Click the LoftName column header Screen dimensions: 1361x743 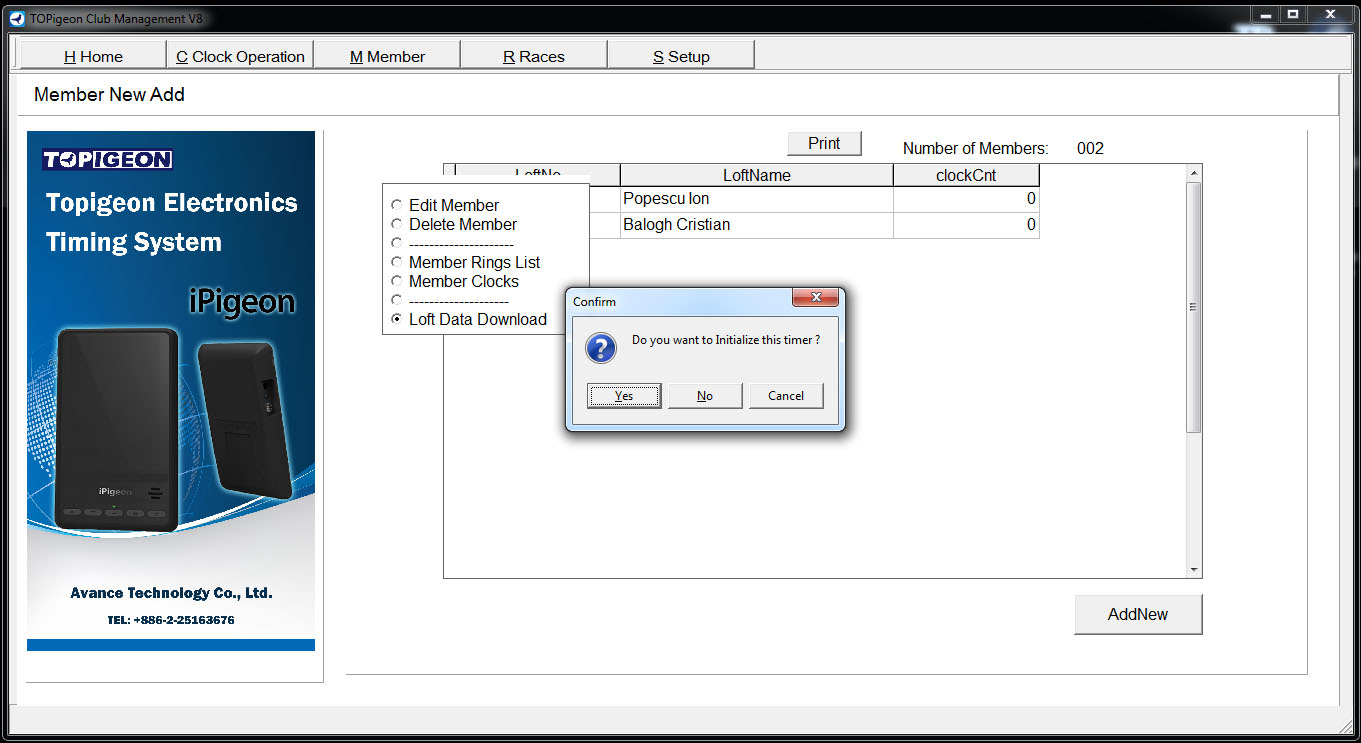point(757,175)
